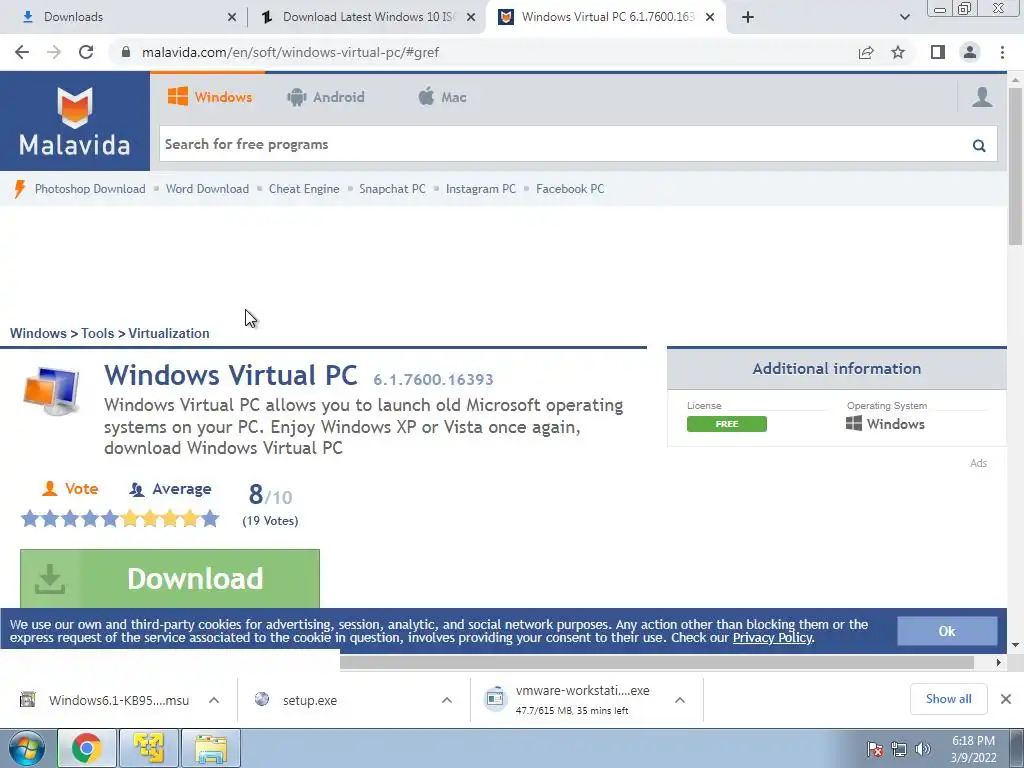Expand options for vmware-workstation download
Viewport: 1024px width, 768px height.
(x=680, y=700)
